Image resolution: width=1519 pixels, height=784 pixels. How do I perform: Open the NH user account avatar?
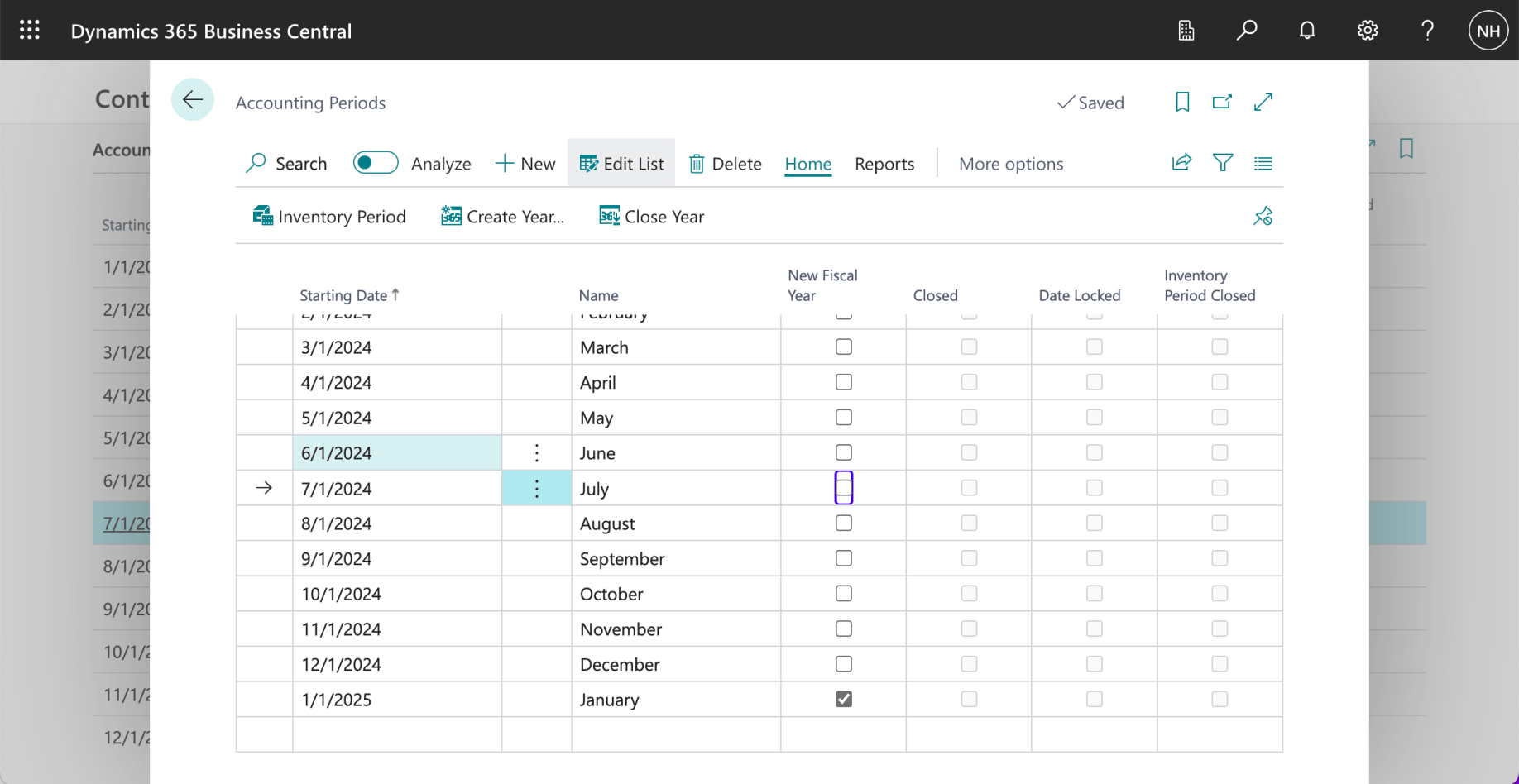click(1488, 31)
